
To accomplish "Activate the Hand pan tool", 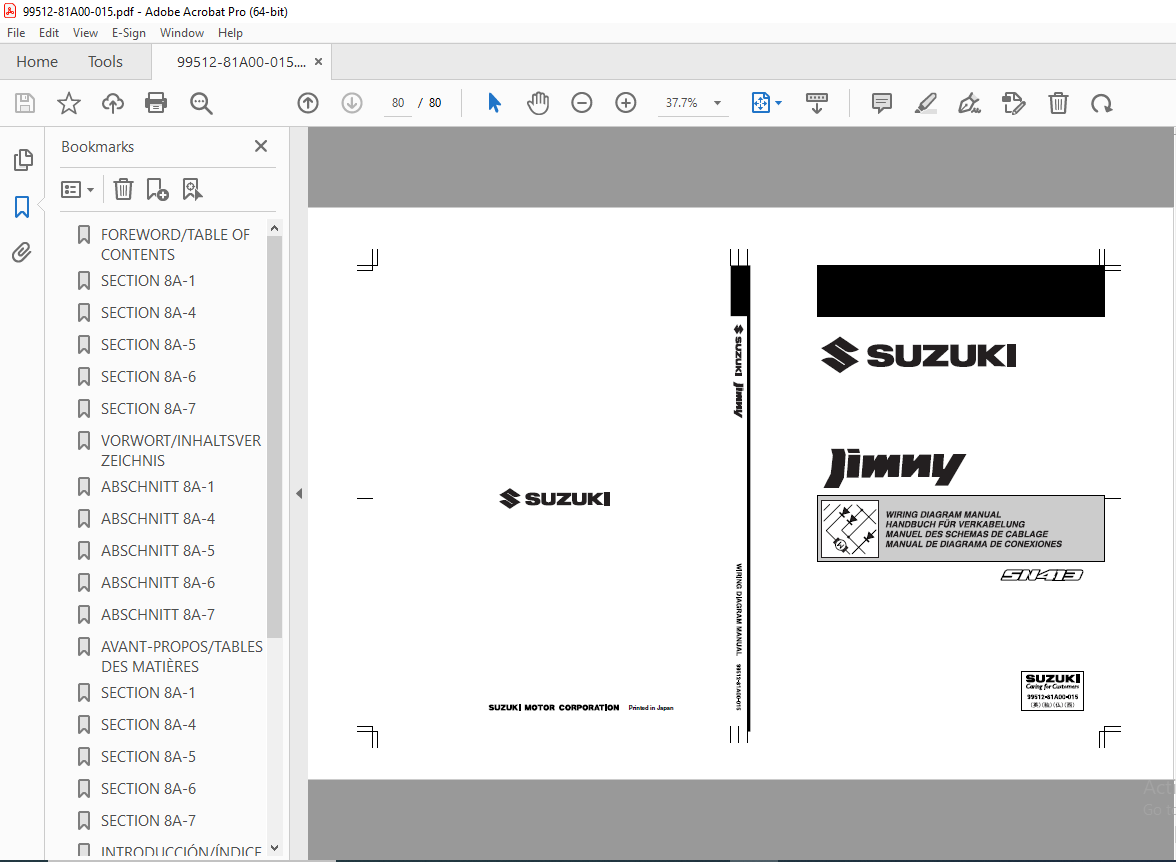I will pos(538,103).
